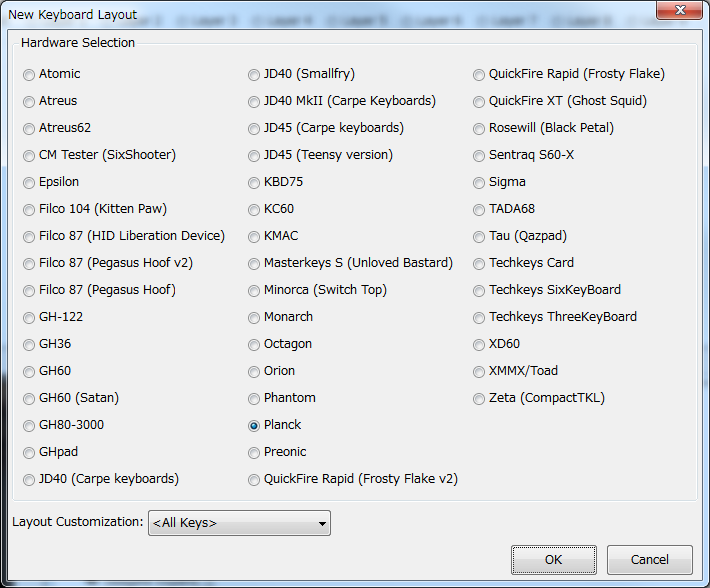Click the Cancel button

coord(650,560)
